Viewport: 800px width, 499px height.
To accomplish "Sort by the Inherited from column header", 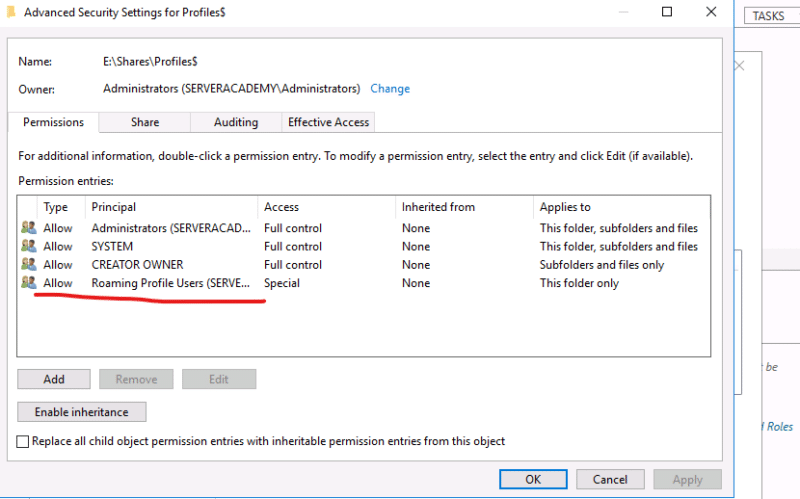I will pyautogui.click(x=464, y=207).
